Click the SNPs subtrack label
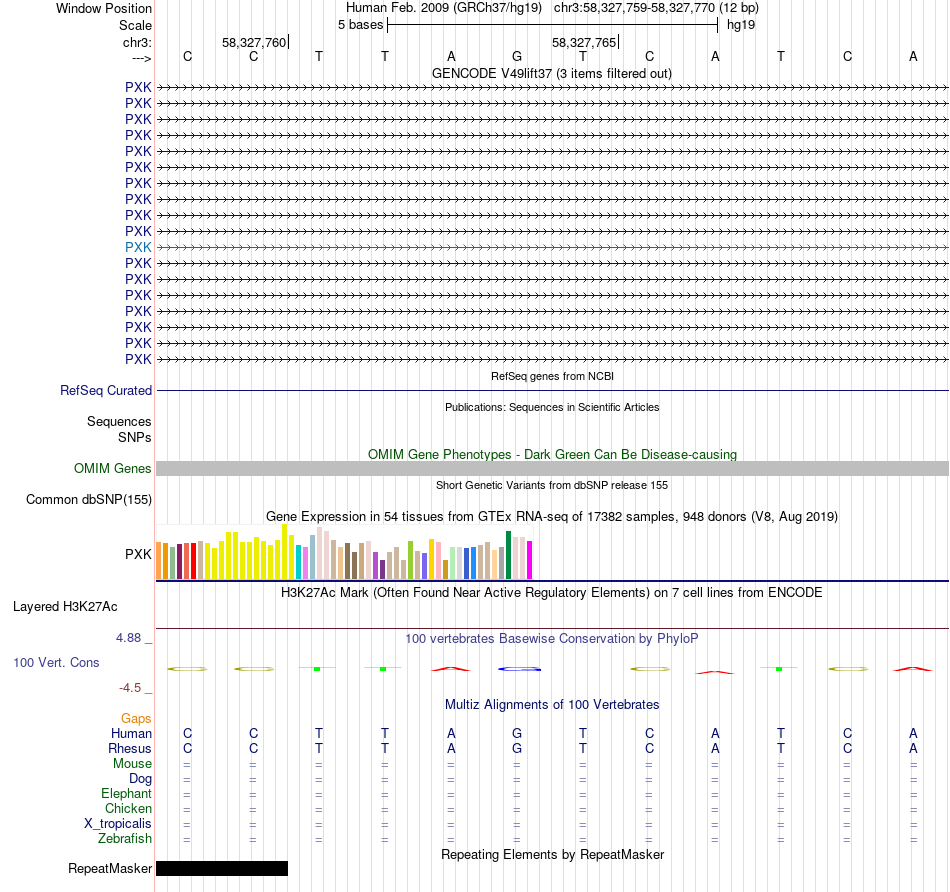The image size is (950, 892). (x=135, y=438)
